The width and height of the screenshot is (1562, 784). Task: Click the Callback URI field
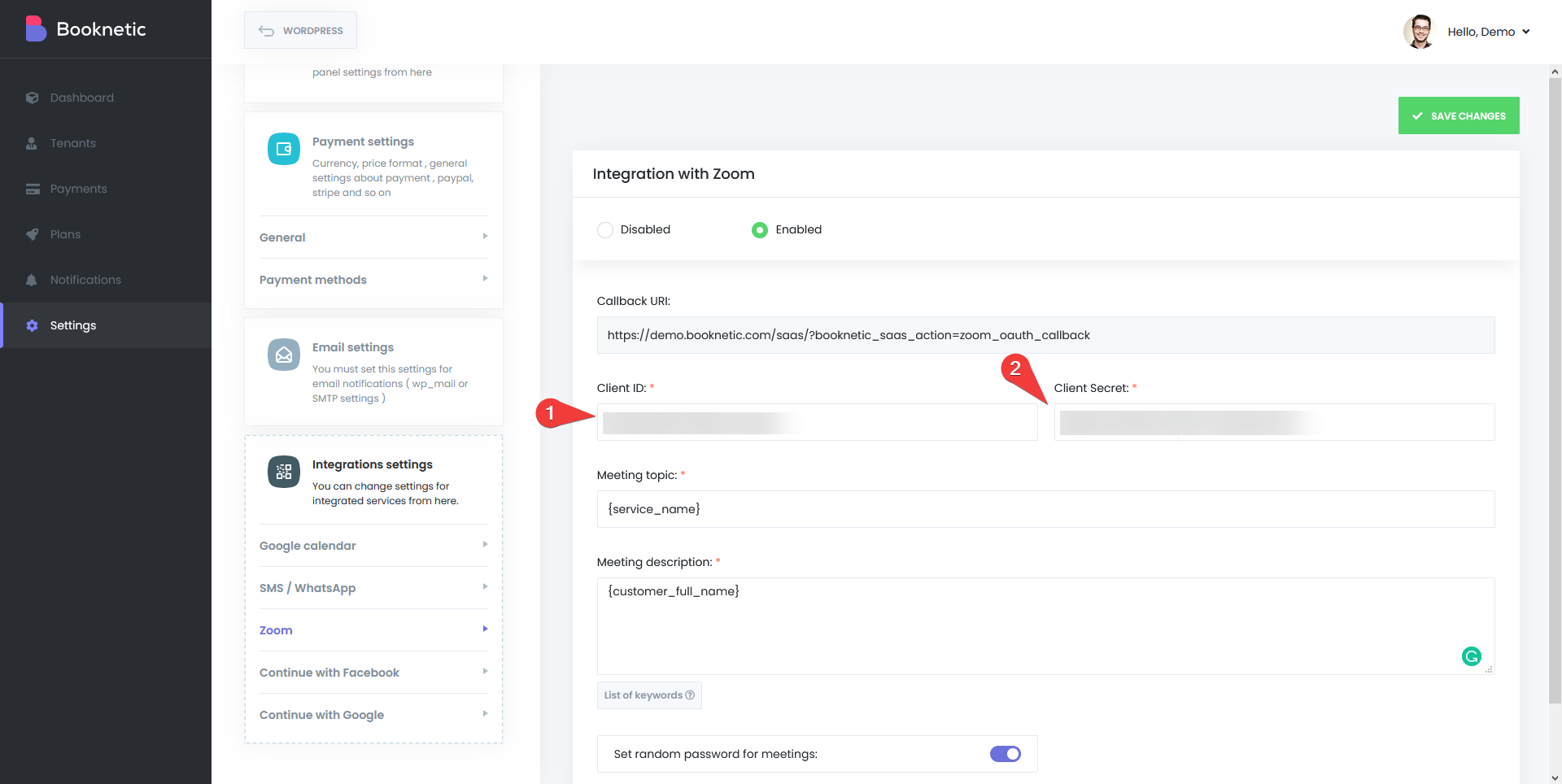[x=1045, y=335]
